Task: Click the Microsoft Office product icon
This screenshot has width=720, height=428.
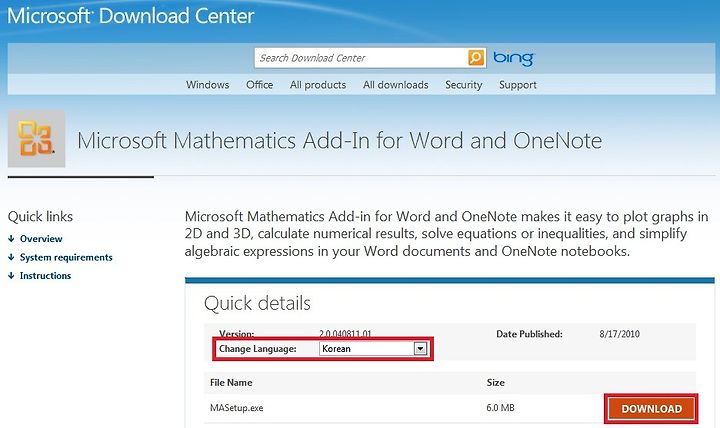Action: [36, 138]
